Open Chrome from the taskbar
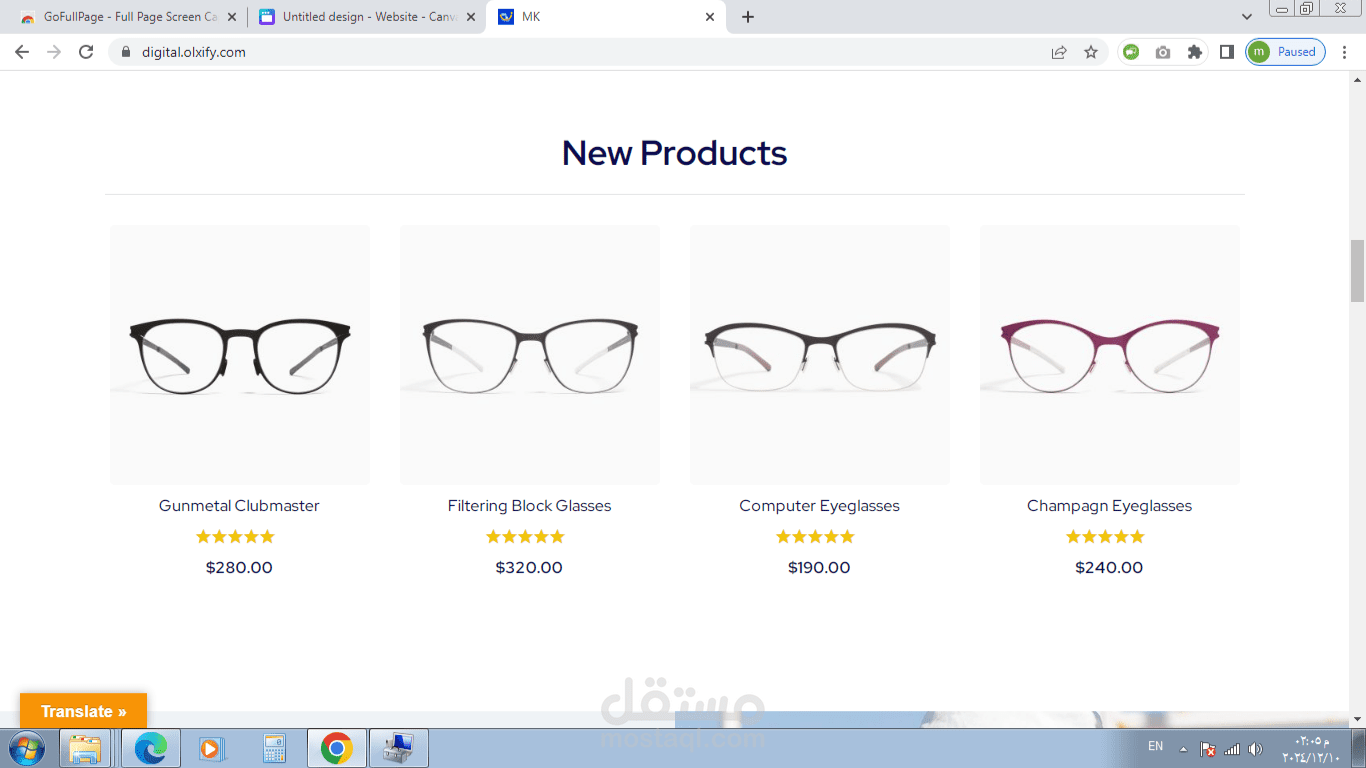This screenshot has height=768, width=1366. tap(336, 748)
